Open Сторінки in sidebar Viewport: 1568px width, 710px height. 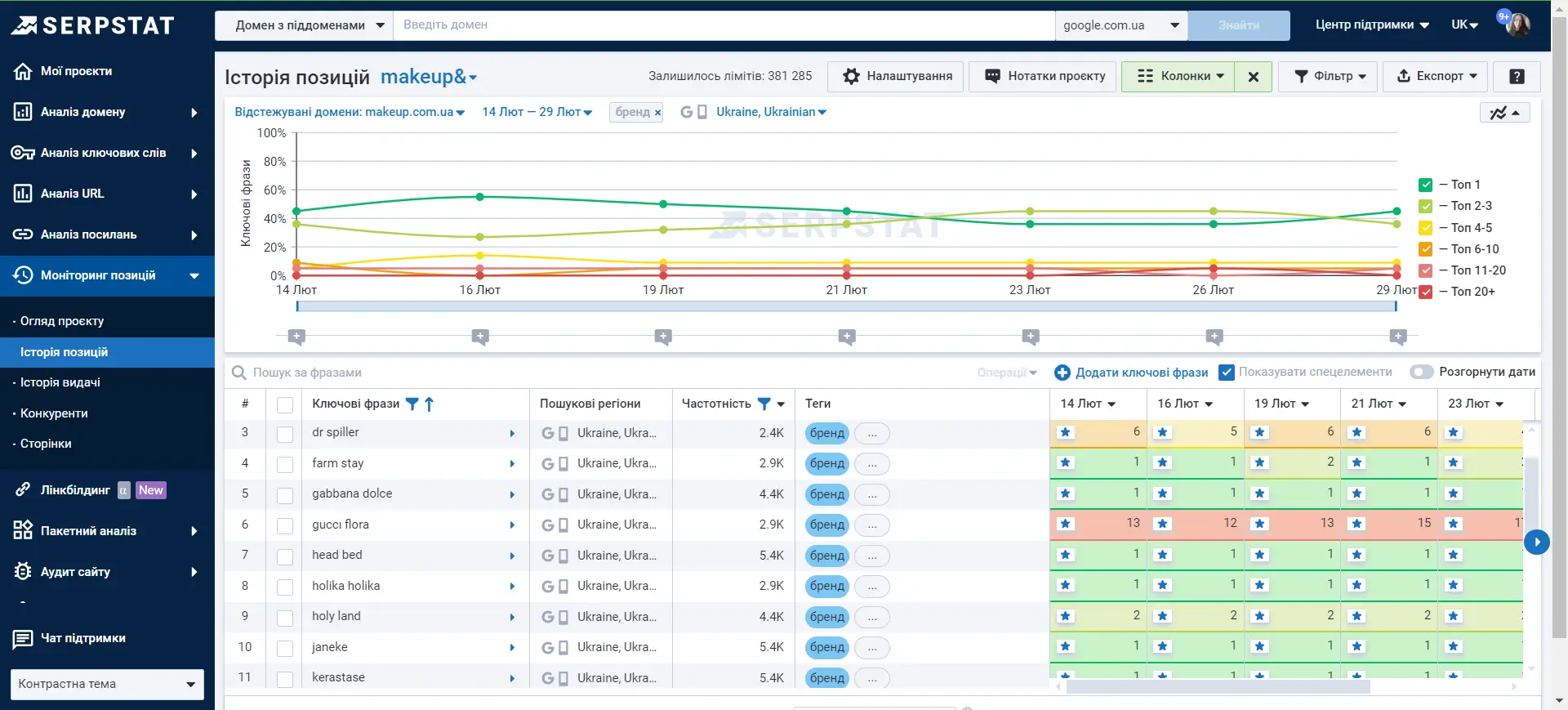[46, 444]
